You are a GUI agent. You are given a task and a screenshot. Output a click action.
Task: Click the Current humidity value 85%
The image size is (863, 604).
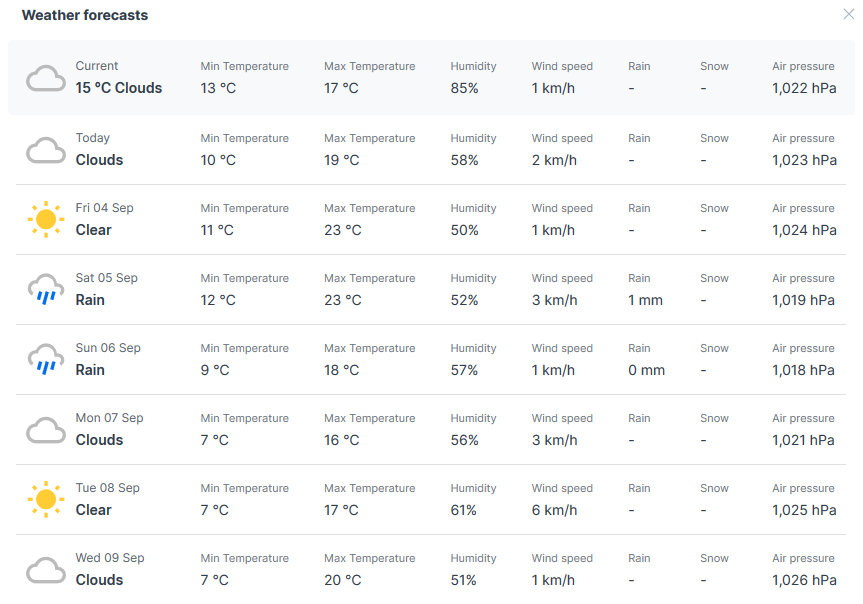tap(464, 88)
